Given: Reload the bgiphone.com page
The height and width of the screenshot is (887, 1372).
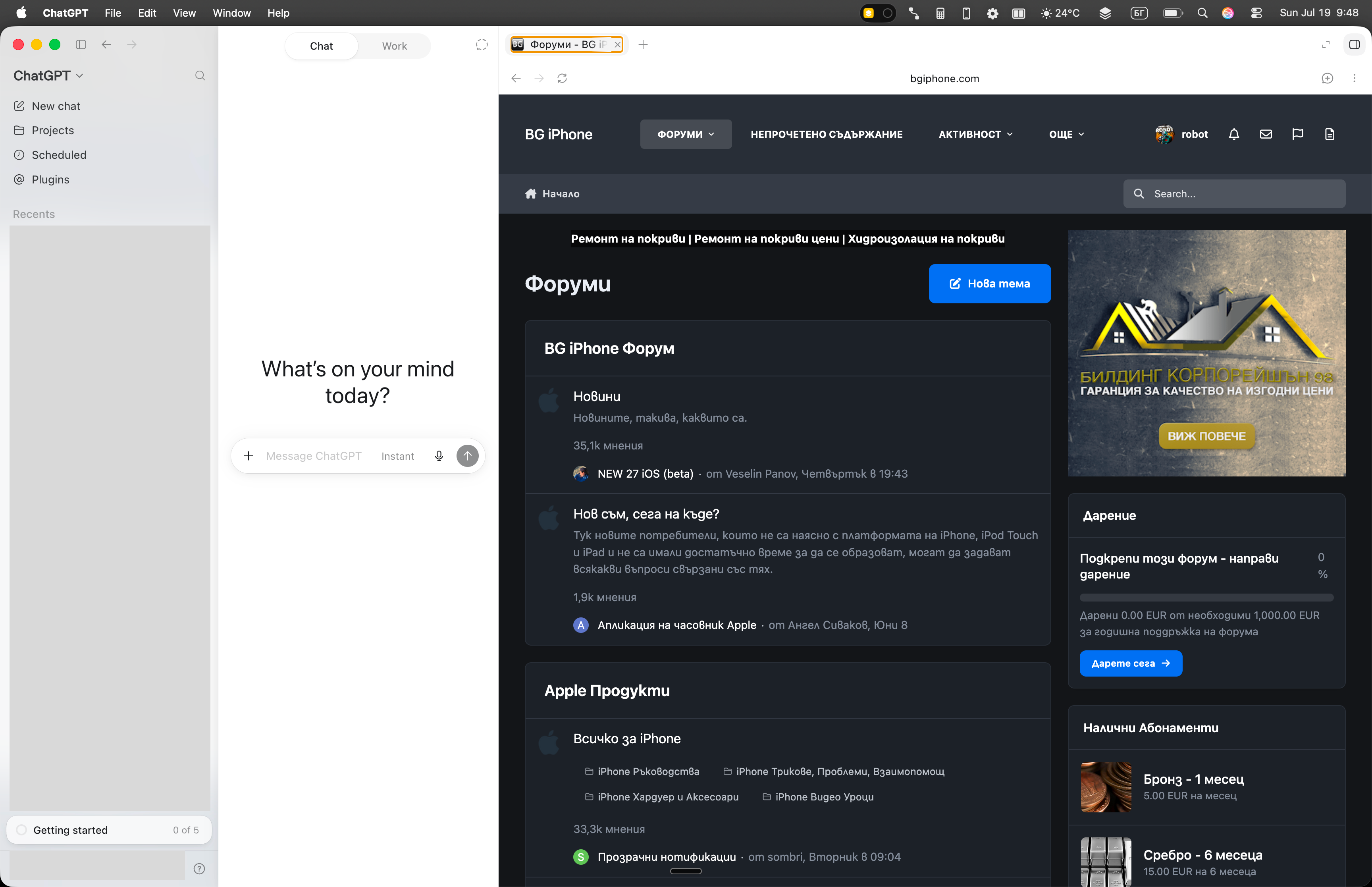Looking at the screenshot, I should click(x=562, y=78).
